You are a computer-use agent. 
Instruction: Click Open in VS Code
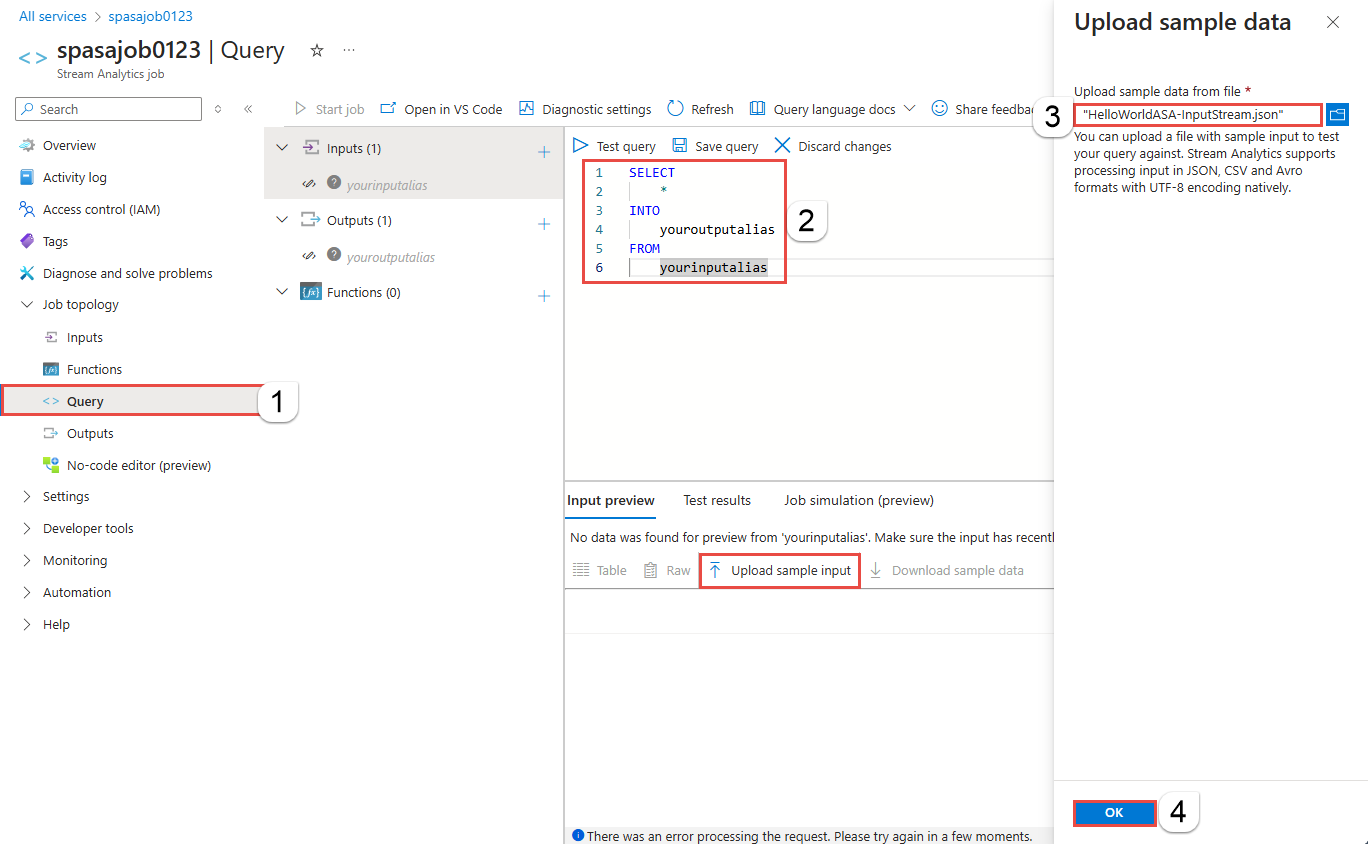pos(441,109)
